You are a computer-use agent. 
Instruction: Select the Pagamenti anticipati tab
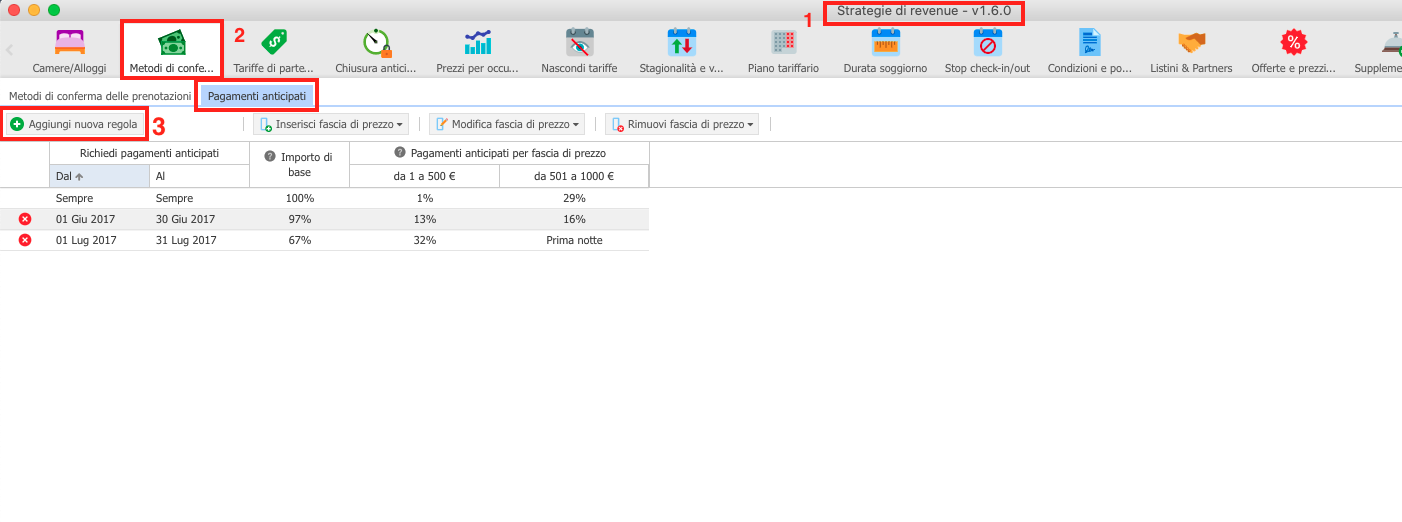click(x=257, y=96)
